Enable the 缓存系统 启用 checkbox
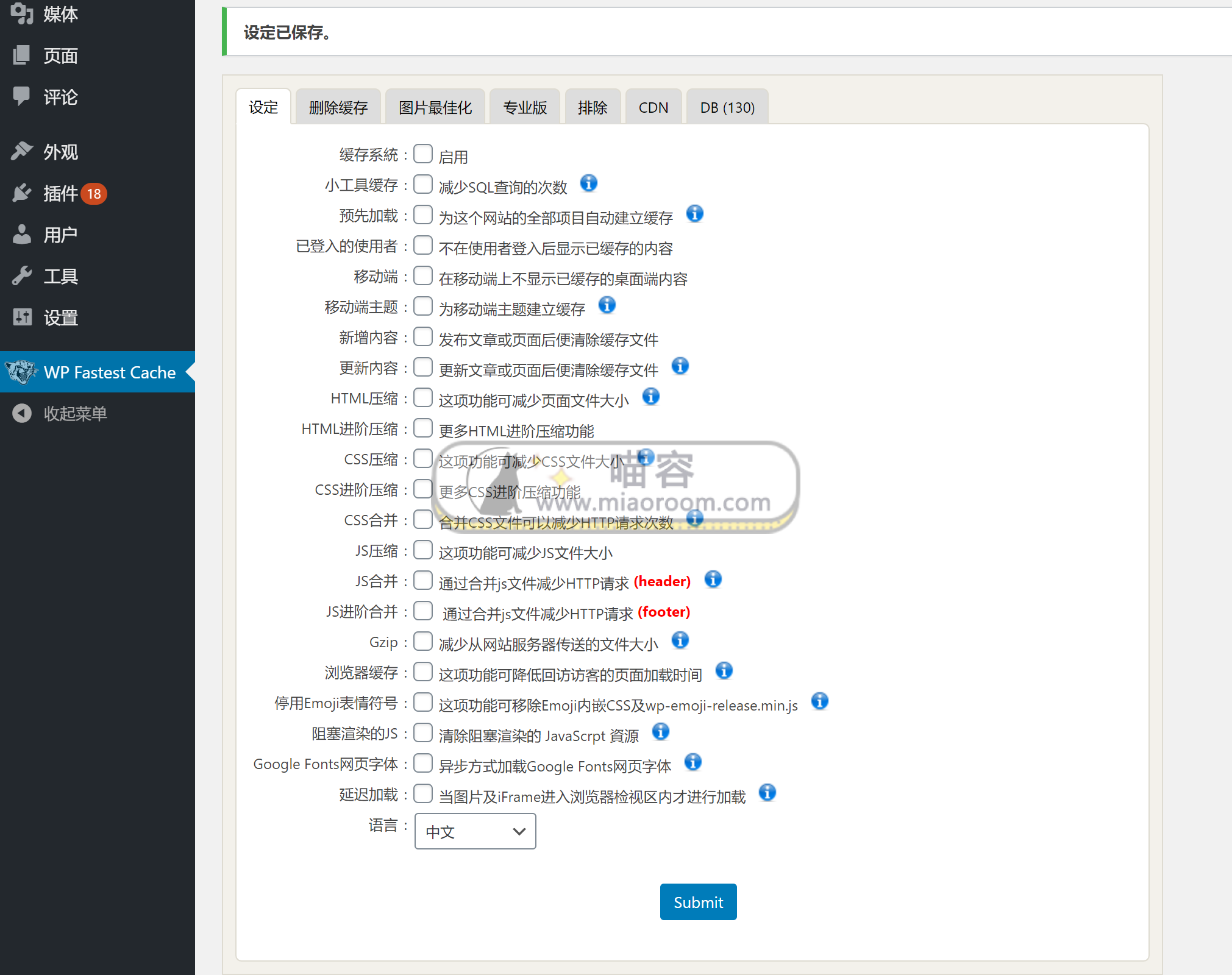 (x=423, y=154)
